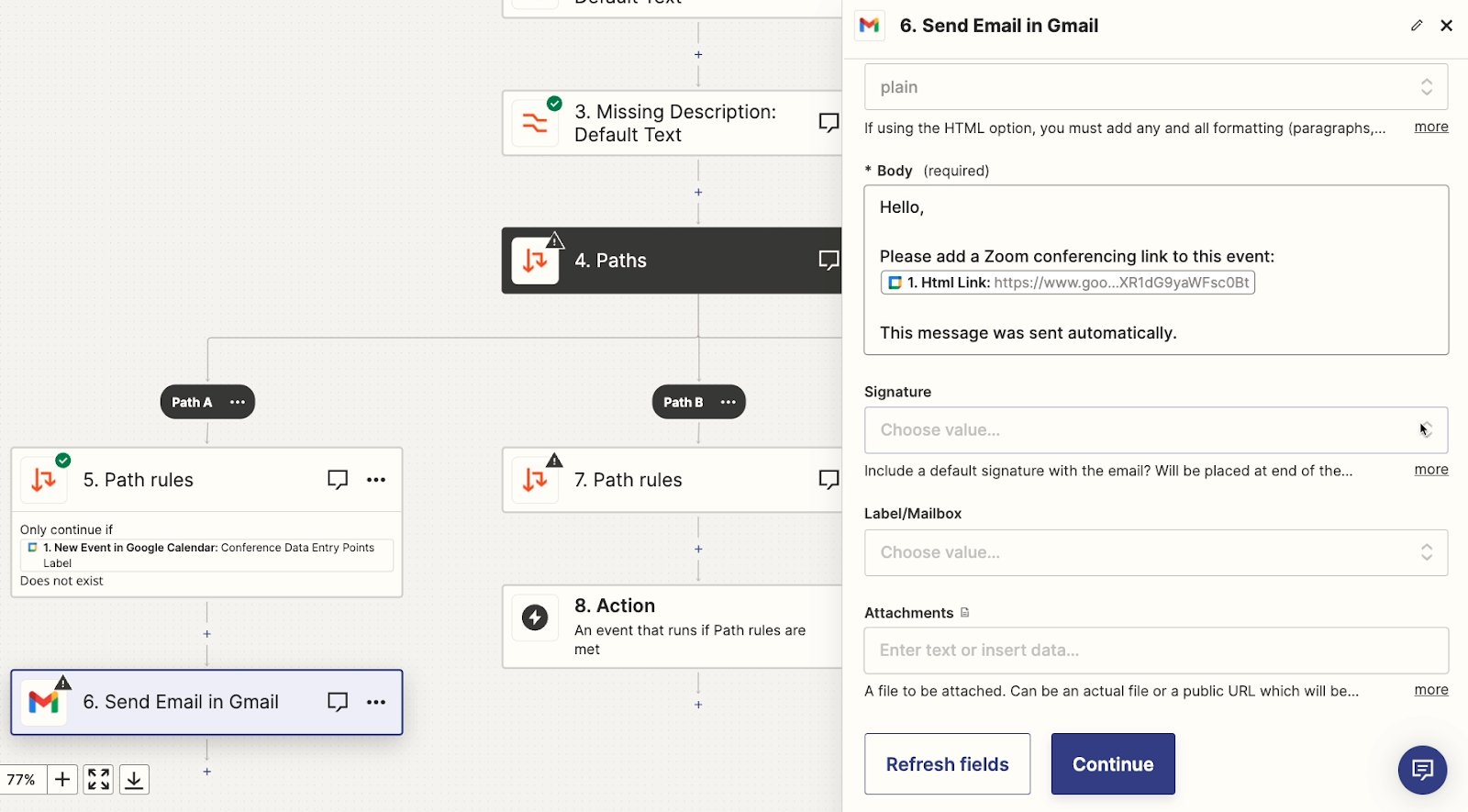Click file icon next to Attachments label
Screen dimensions: 1468x812
click(x=964, y=612)
